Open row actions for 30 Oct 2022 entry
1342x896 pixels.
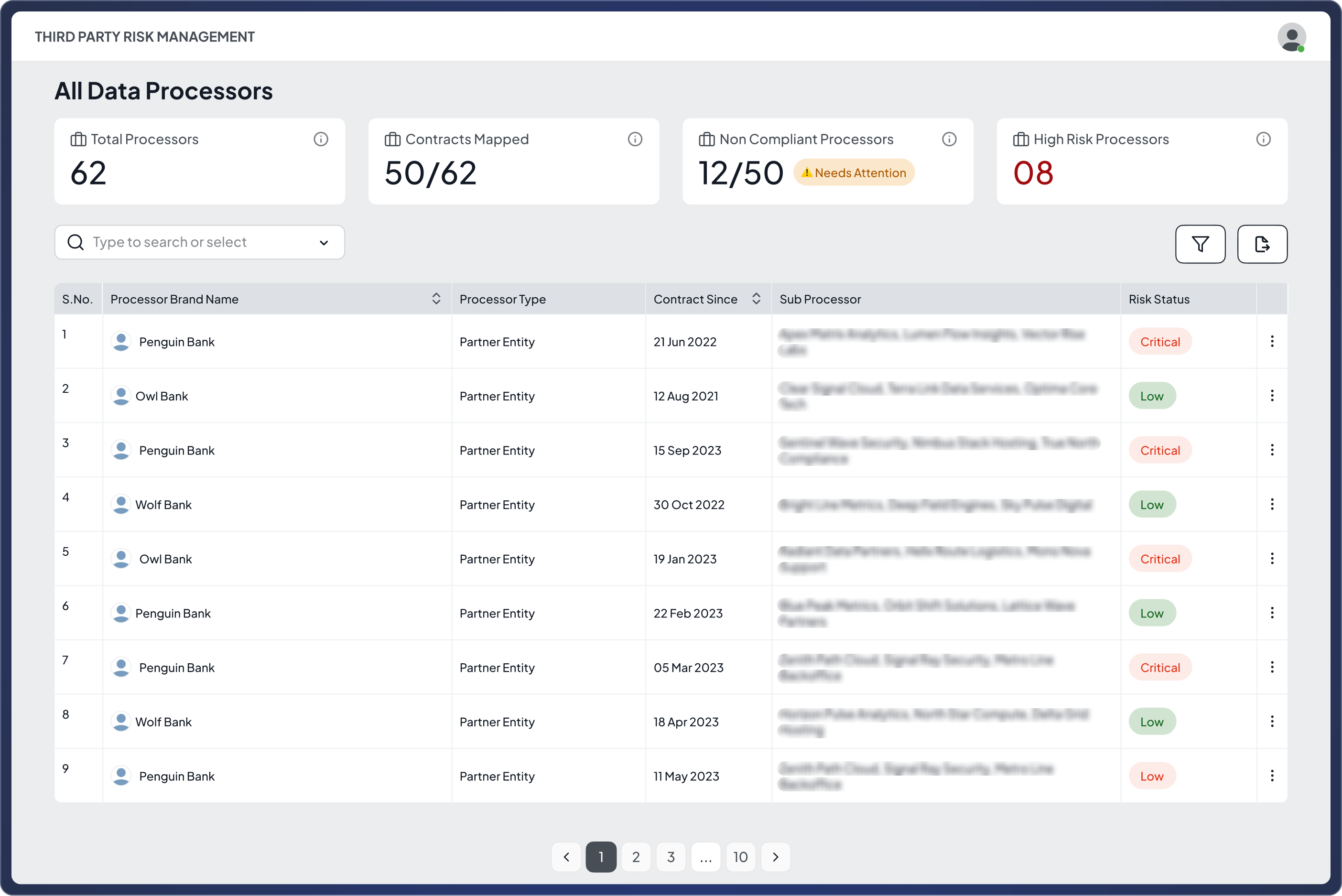(1272, 504)
